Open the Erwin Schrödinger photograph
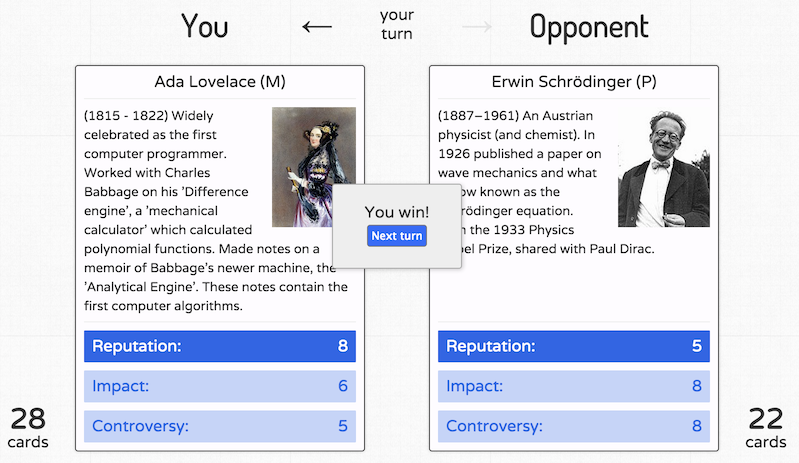Image resolution: width=799 pixels, height=463 pixels. 663,167
